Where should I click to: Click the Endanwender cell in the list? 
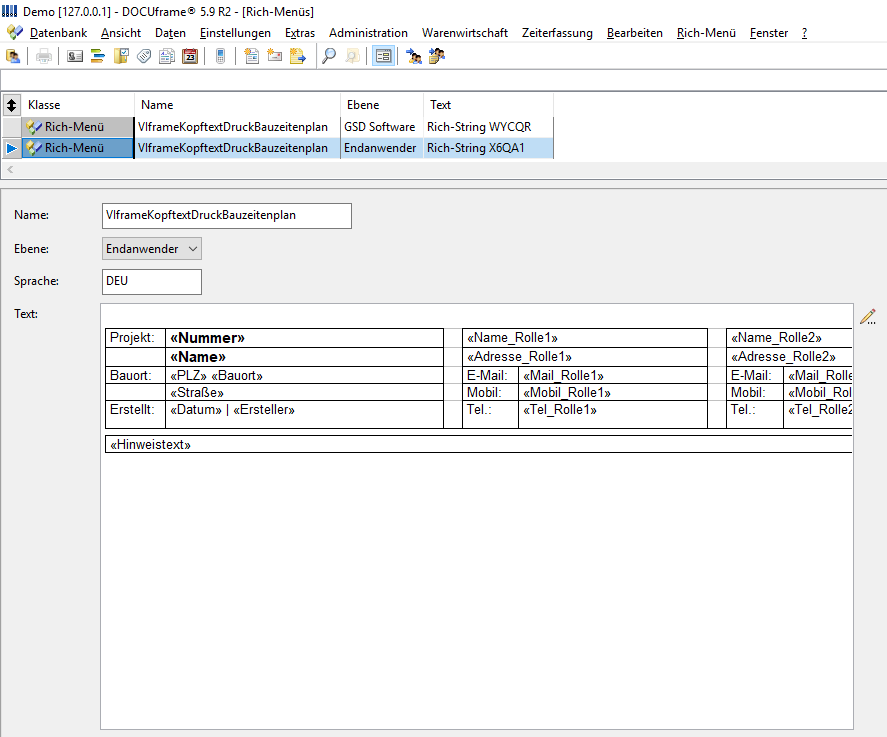(382, 148)
